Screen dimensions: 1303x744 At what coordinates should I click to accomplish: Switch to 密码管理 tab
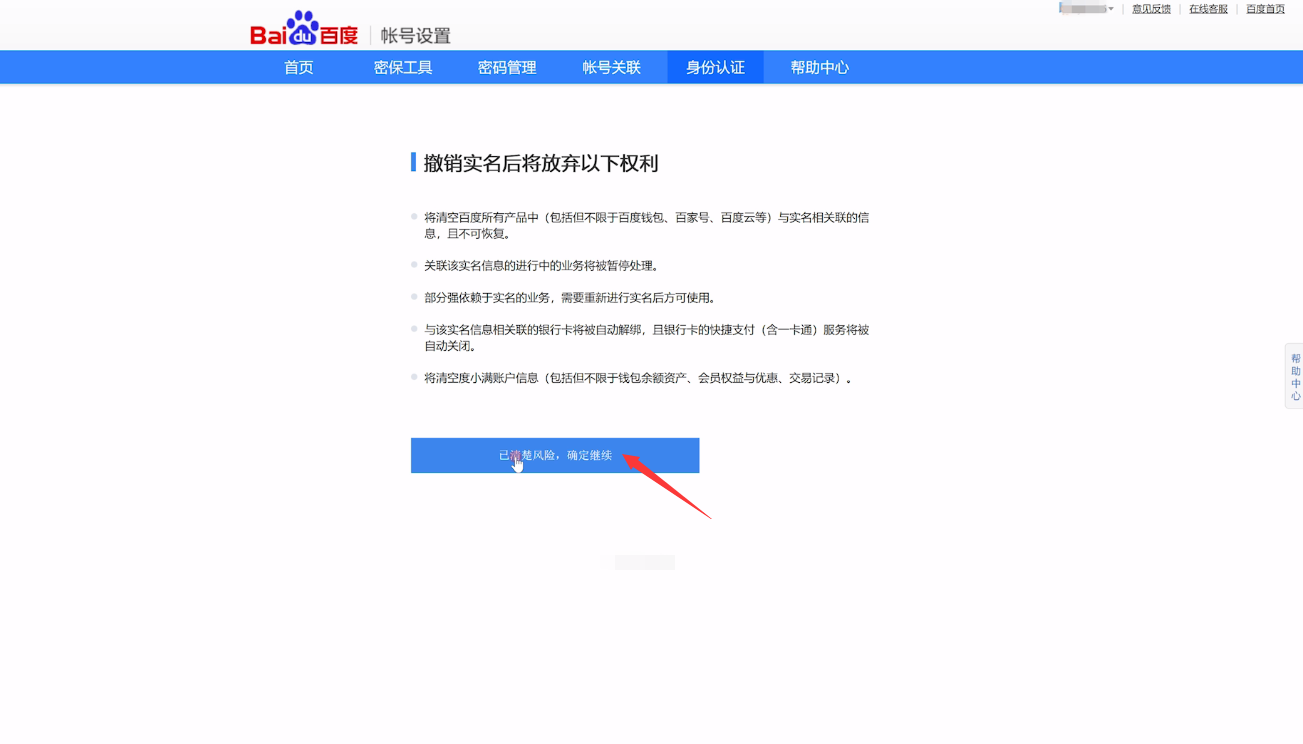(507, 67)
